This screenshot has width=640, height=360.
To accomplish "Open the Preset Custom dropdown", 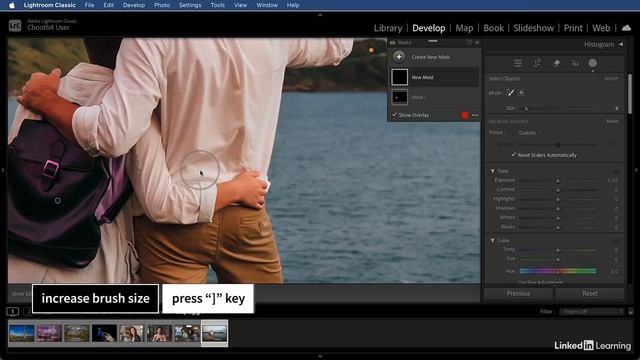I will [529, 133].
